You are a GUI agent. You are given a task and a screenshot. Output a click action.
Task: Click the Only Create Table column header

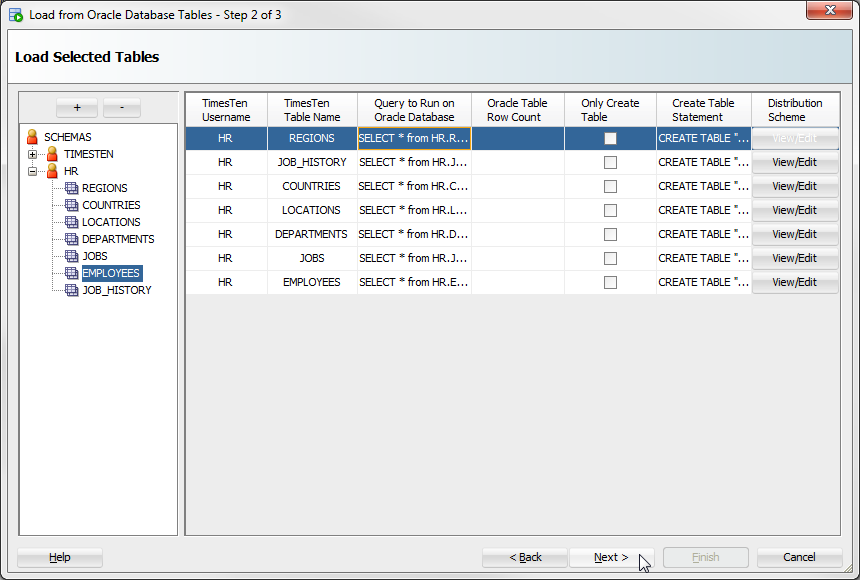[610, 110]
